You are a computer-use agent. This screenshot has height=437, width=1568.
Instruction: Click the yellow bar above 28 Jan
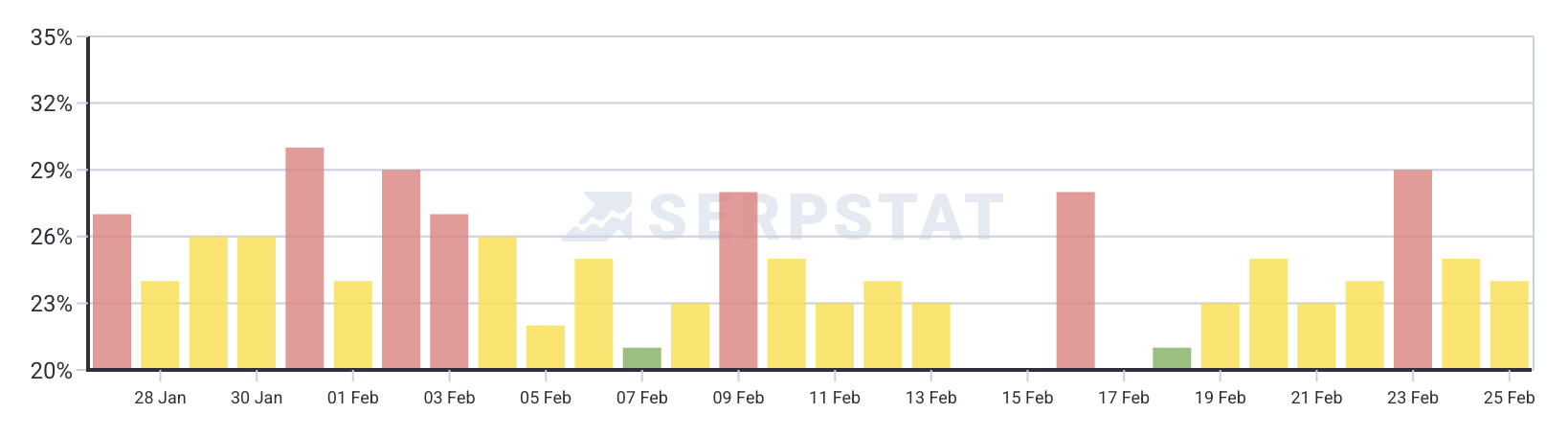click(x=160, y=325)
